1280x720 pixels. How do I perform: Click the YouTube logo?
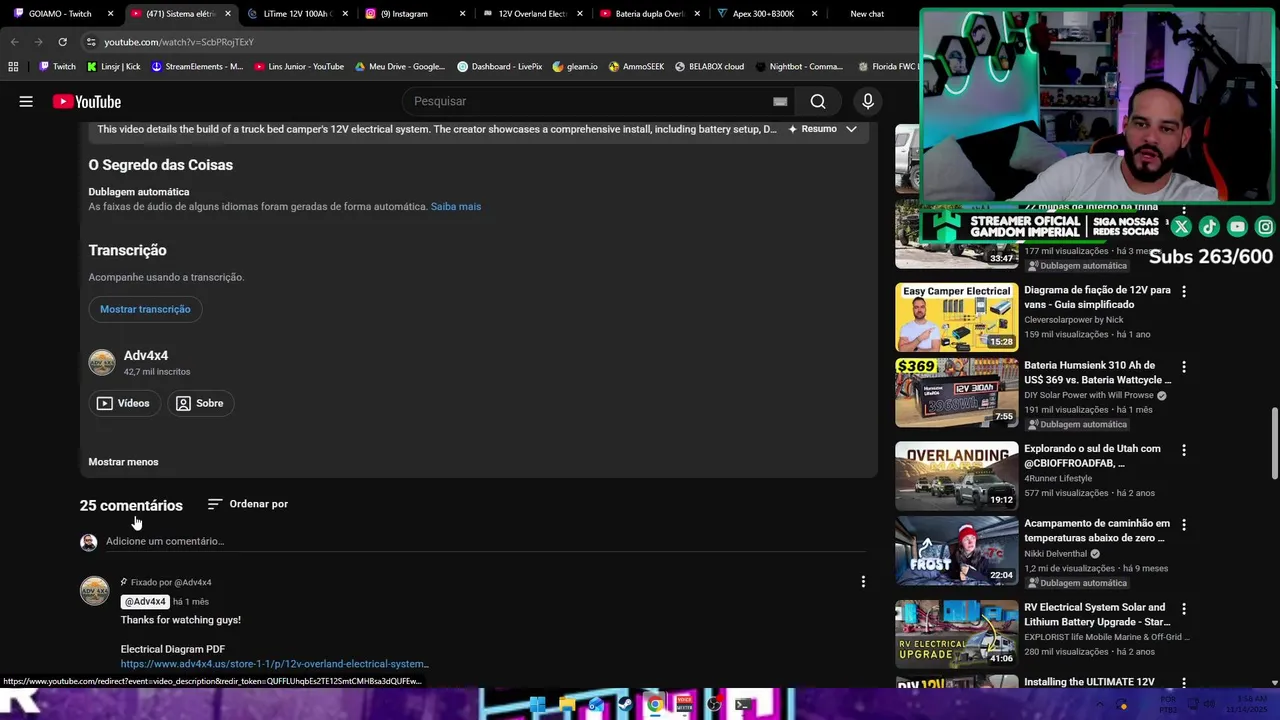(x=87, y=101)
